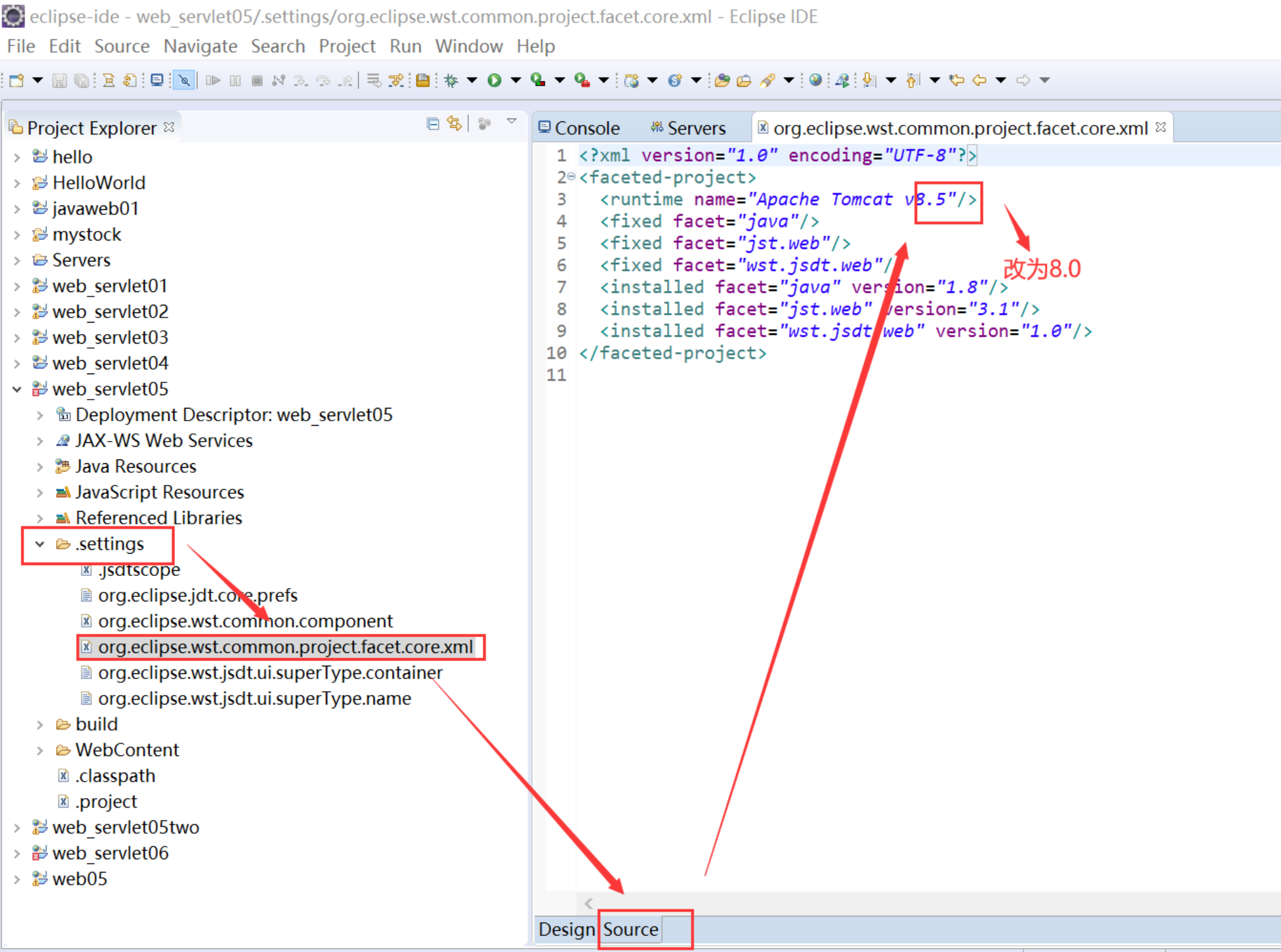Expand the build folder

(x=40, y=725)
